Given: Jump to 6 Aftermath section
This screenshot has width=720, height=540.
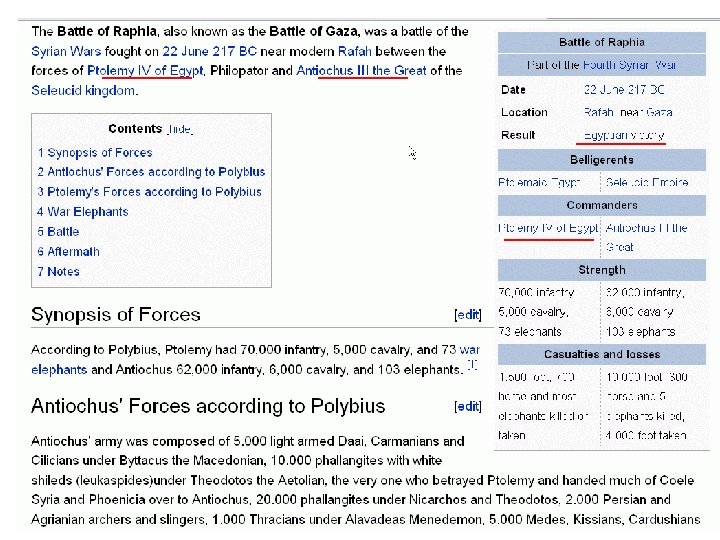Looking at the screenshot, I should coord(68,252).
